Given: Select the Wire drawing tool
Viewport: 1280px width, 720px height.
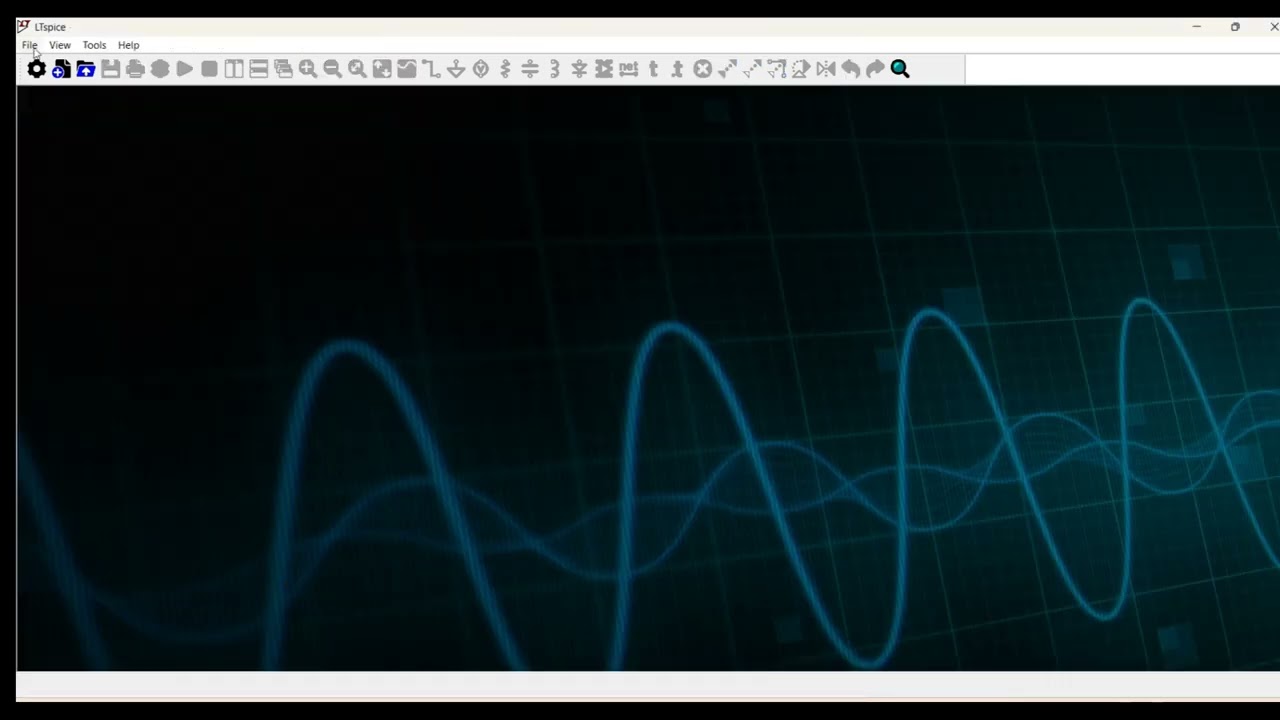Looking at the screenshot, I should [431, 69].
